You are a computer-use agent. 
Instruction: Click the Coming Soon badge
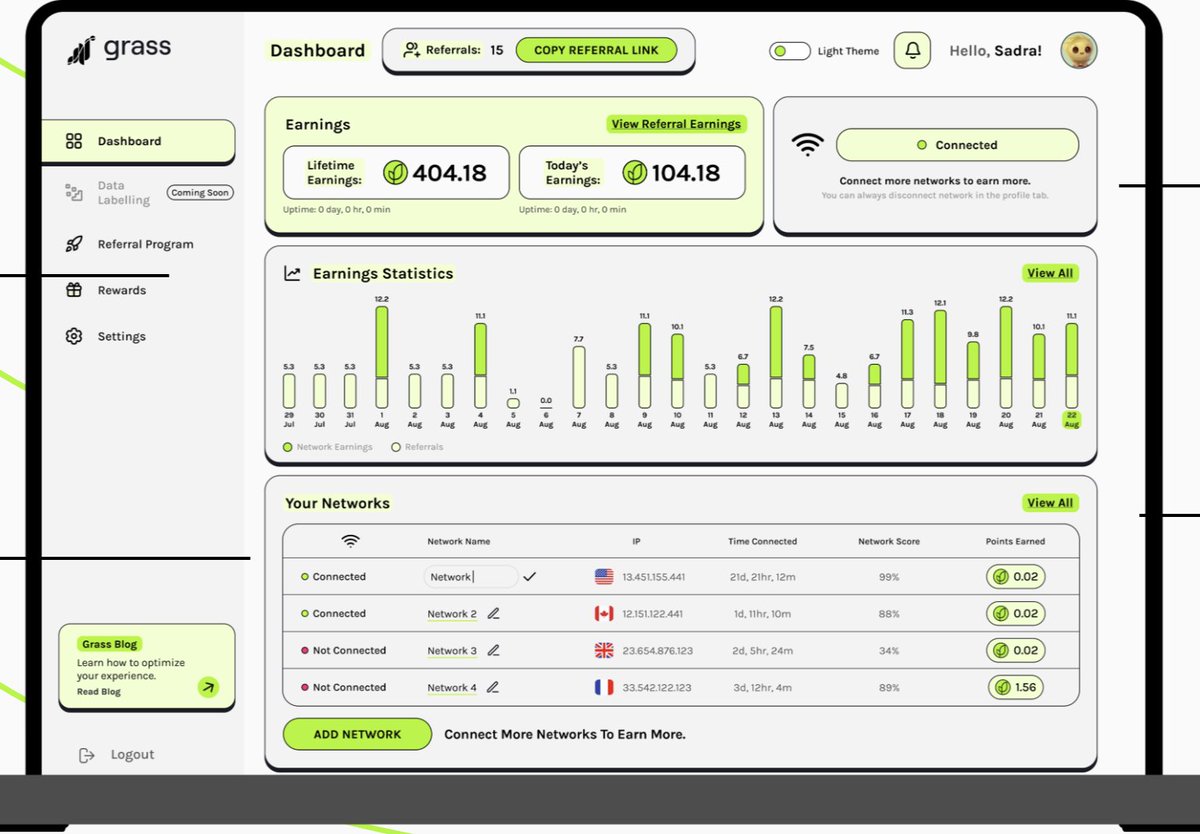point(200,193)
